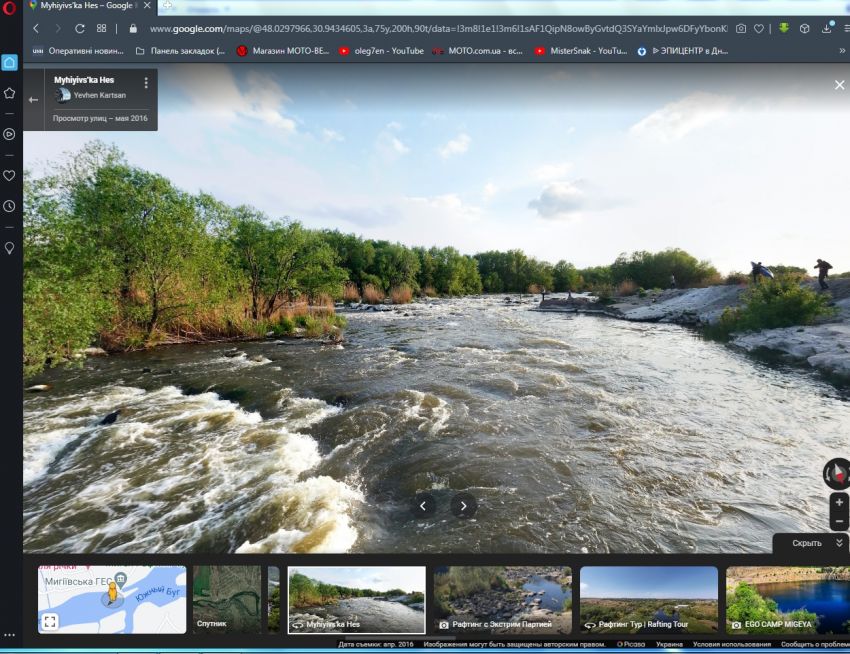Click 'Дата съемки: апр. 2016' footer text

pos(376,644)
